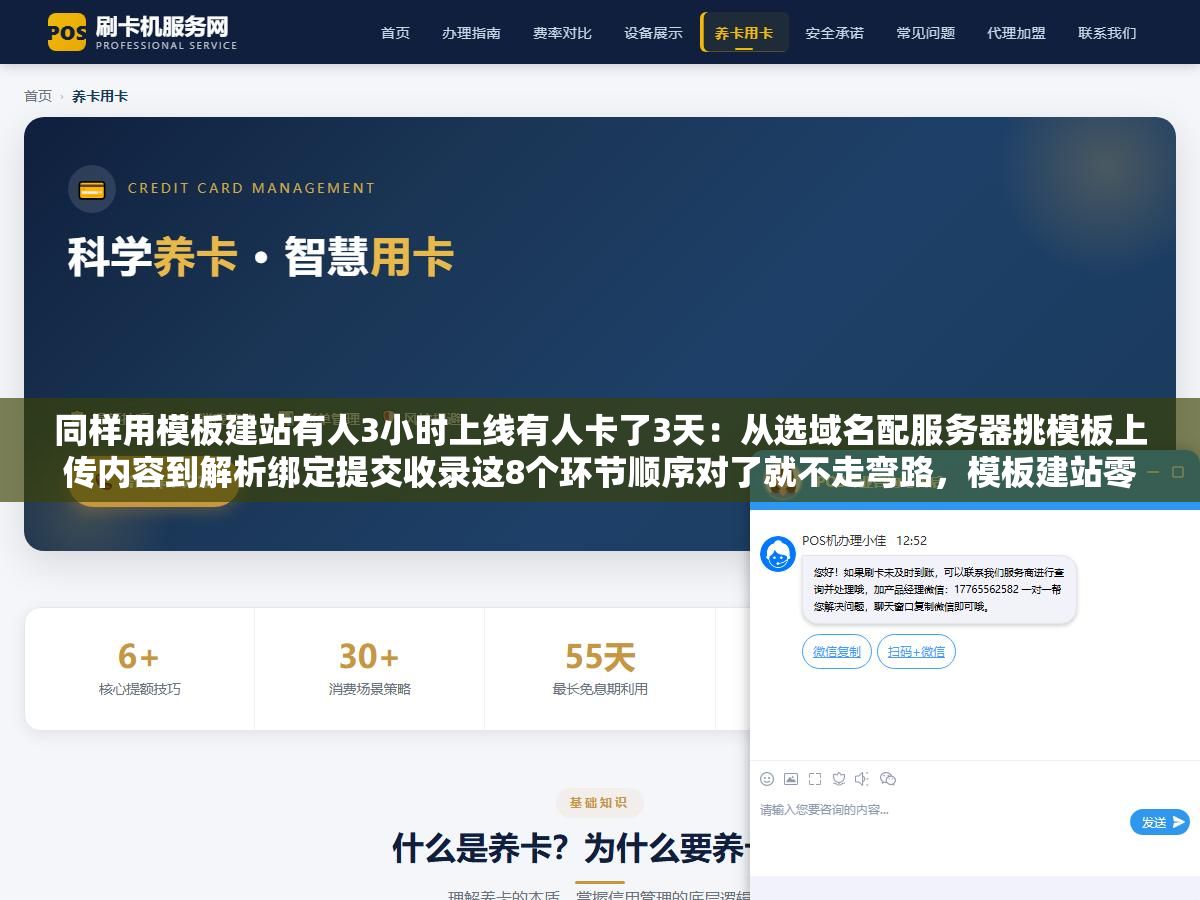Open 办理指南 navigation item
This screenshot has height=900, width=1200.
pyautogui.click(x=471, y=33)
